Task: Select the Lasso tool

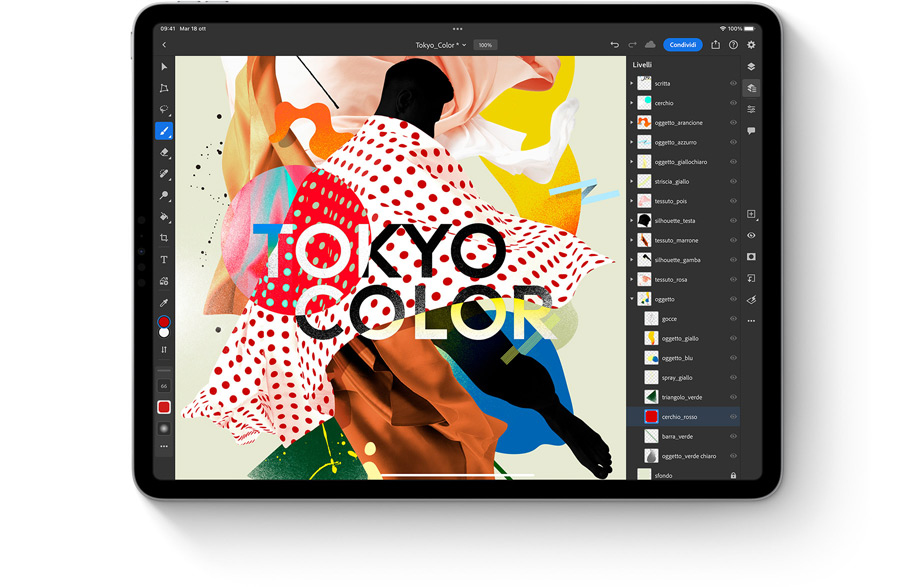Action: pos(164,110)
